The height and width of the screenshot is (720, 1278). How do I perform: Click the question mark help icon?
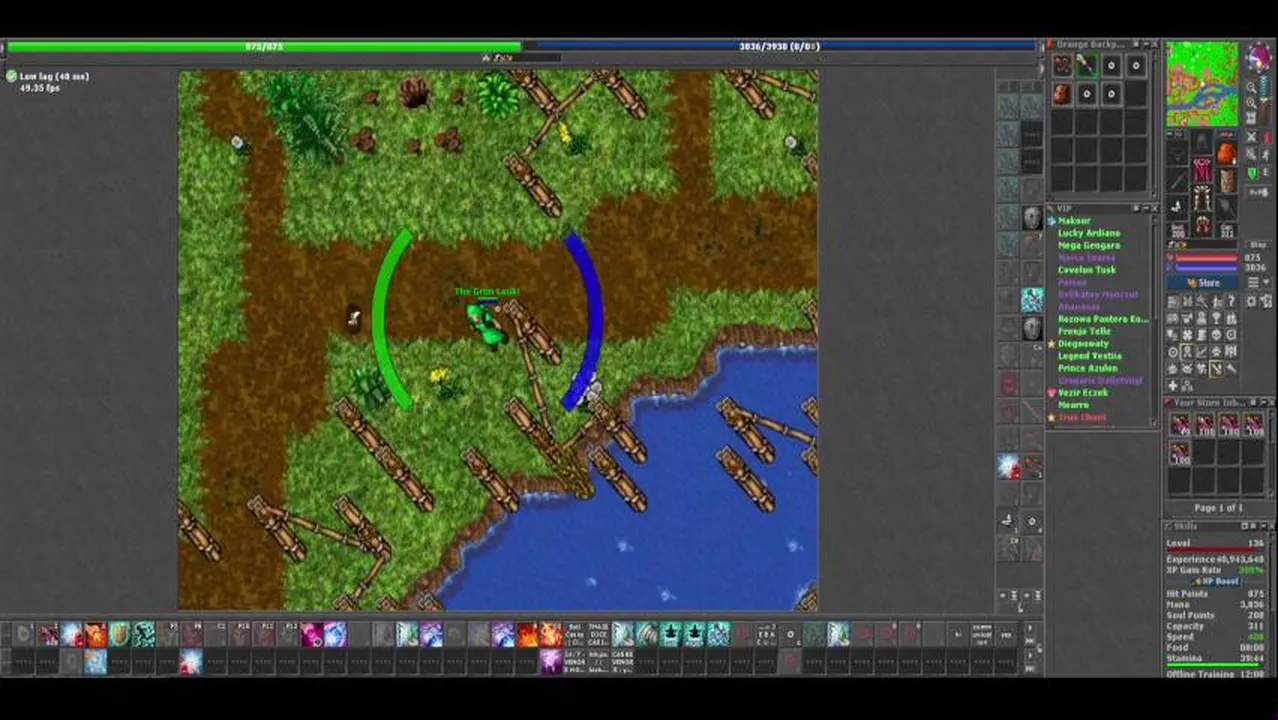tap(1231, 300)
